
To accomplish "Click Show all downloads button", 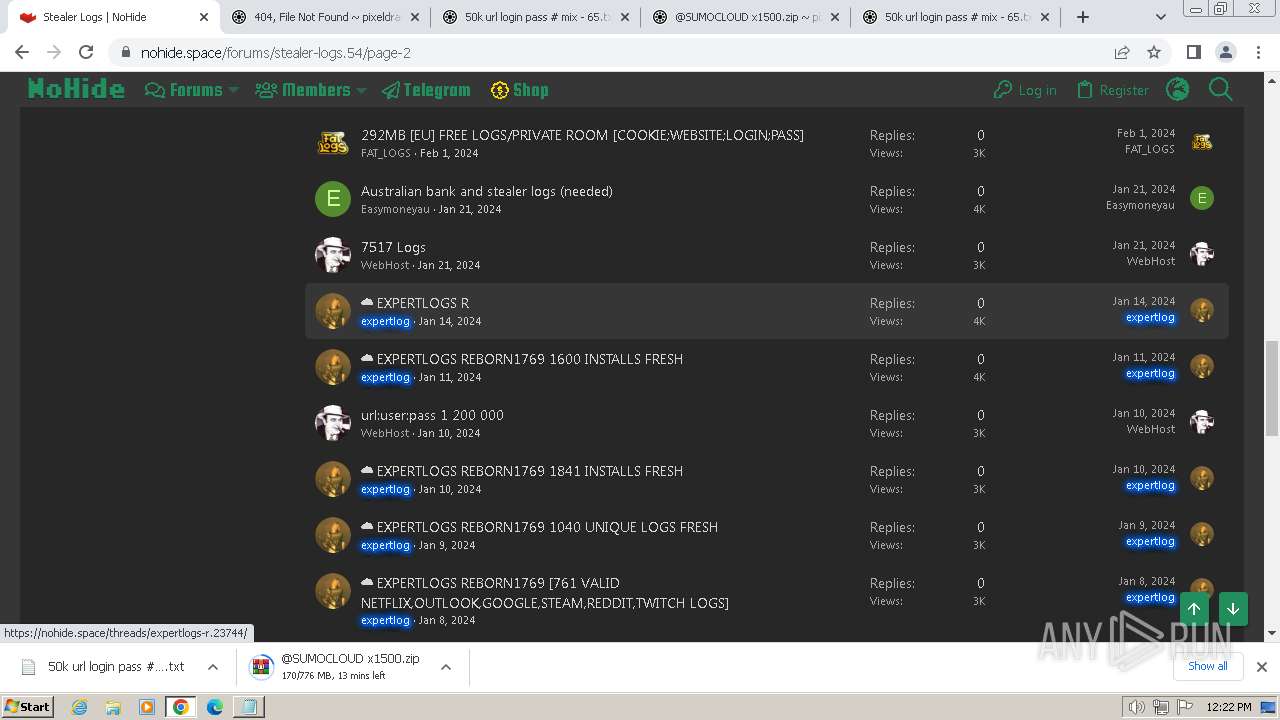I will [x=1207, y=666].
